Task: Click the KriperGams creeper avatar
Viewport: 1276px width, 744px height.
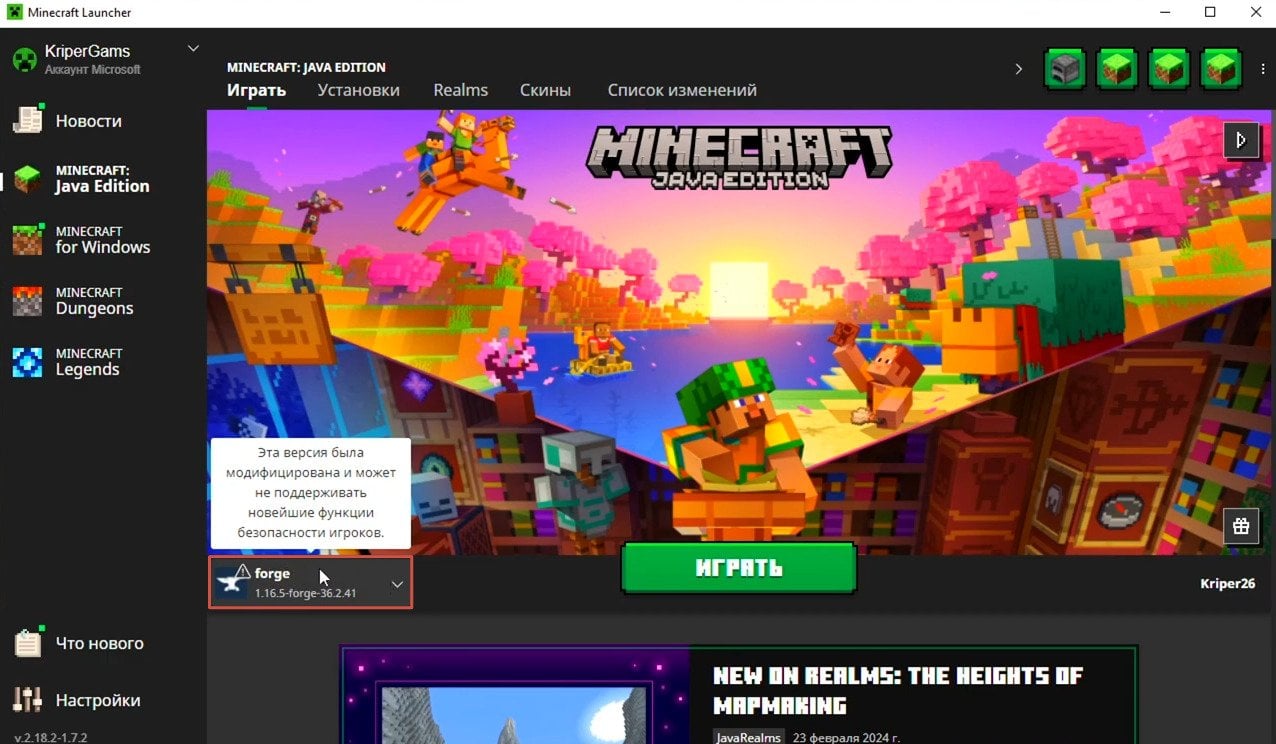Action: click(25, 60)
